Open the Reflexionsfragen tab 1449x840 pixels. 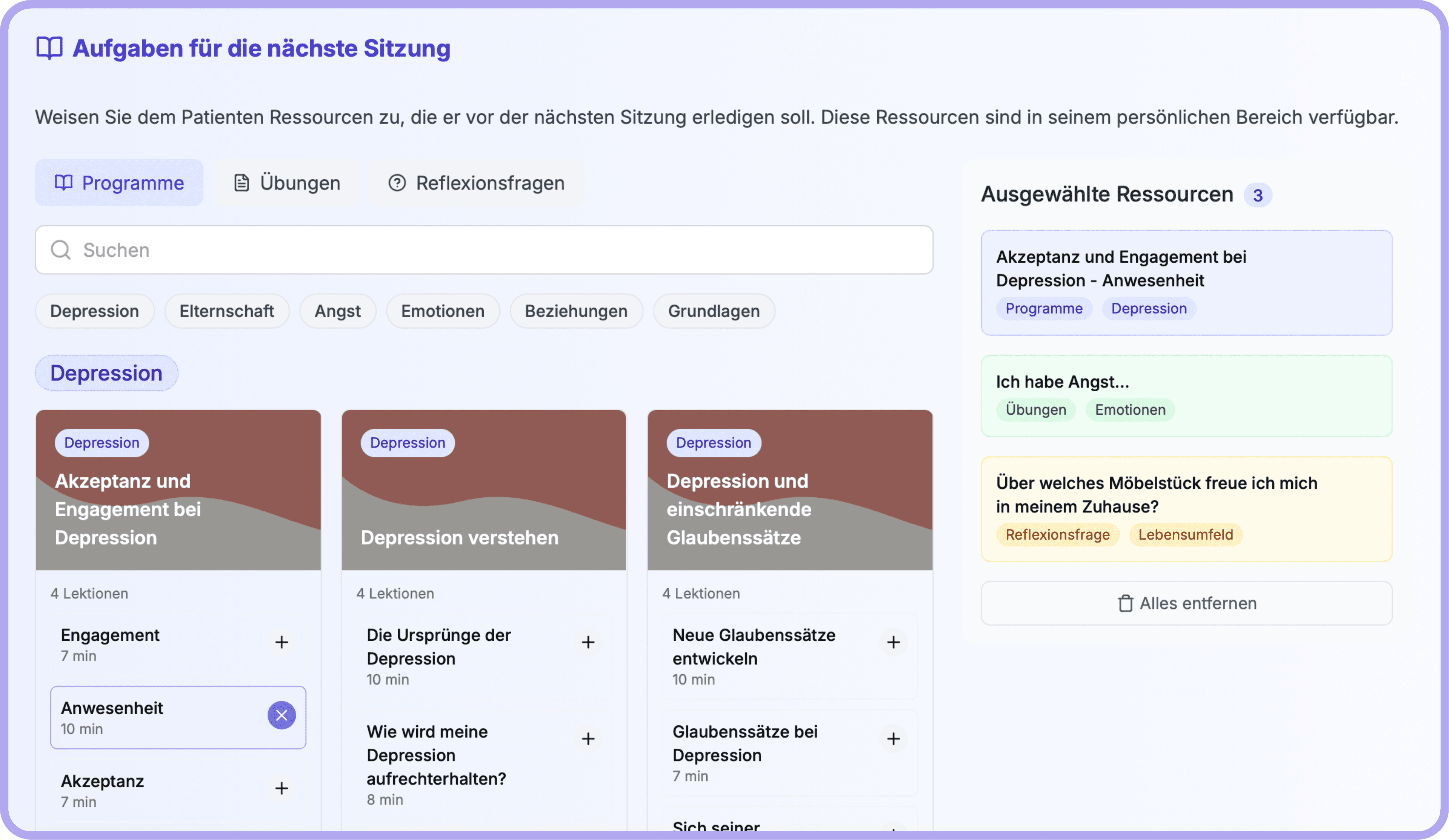[476, 183]
